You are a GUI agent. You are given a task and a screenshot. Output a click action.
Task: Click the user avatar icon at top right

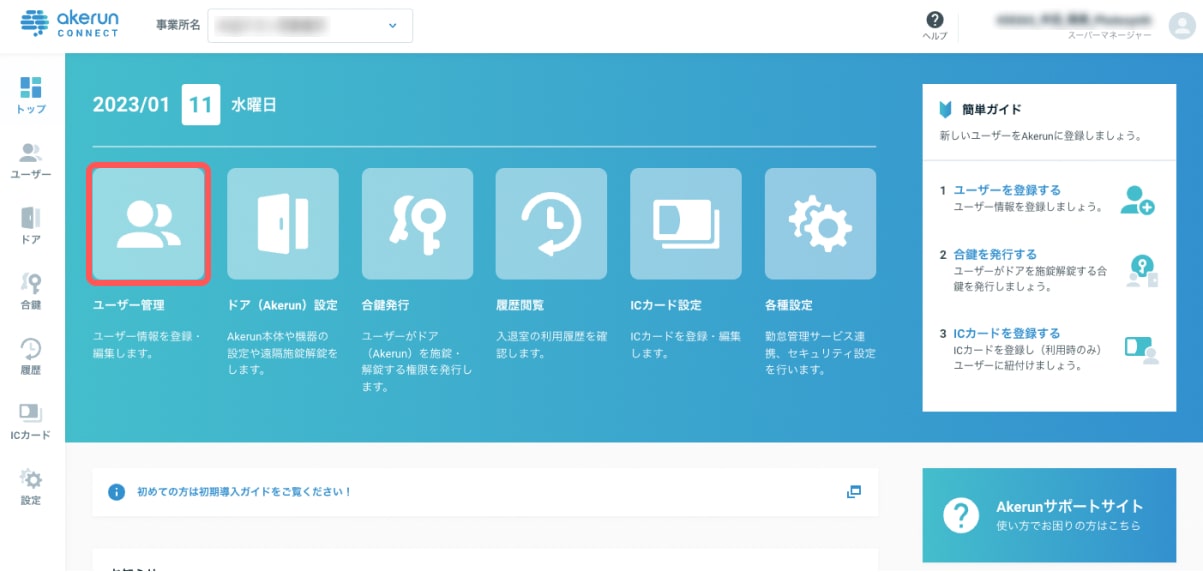pyautogui.click(x=1181, y=26)
